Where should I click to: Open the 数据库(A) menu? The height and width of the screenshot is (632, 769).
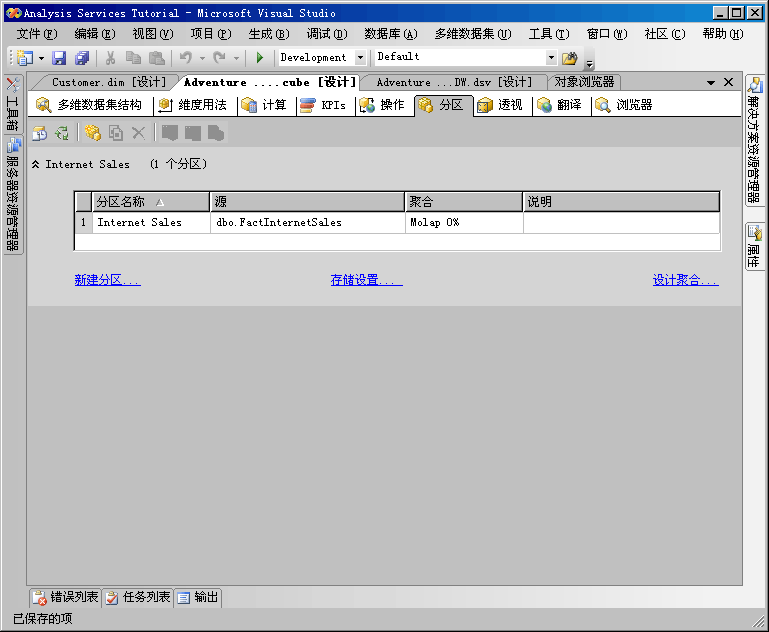click(390, 34)
